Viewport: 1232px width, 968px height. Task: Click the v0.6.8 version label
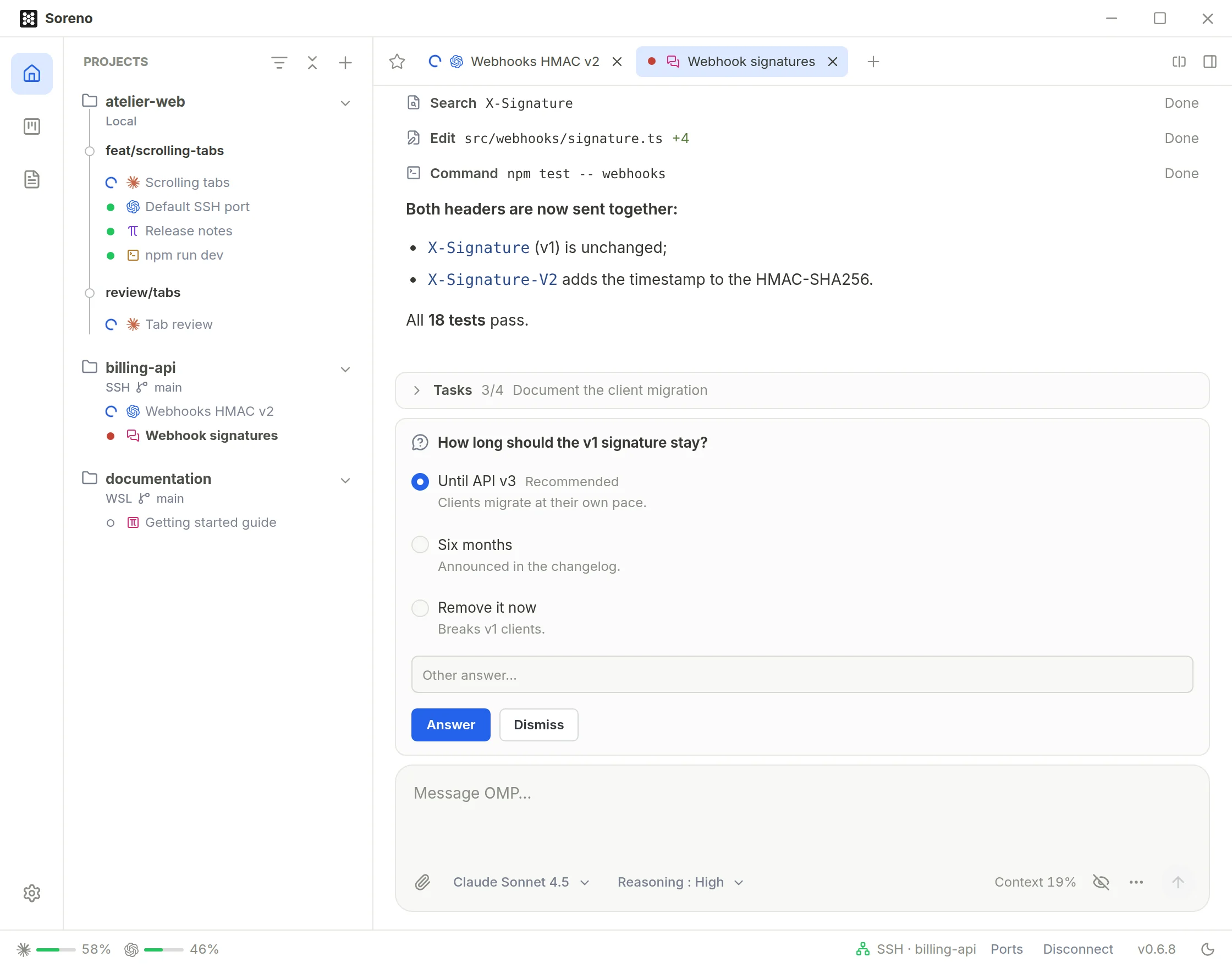[x=1157, y=949]
